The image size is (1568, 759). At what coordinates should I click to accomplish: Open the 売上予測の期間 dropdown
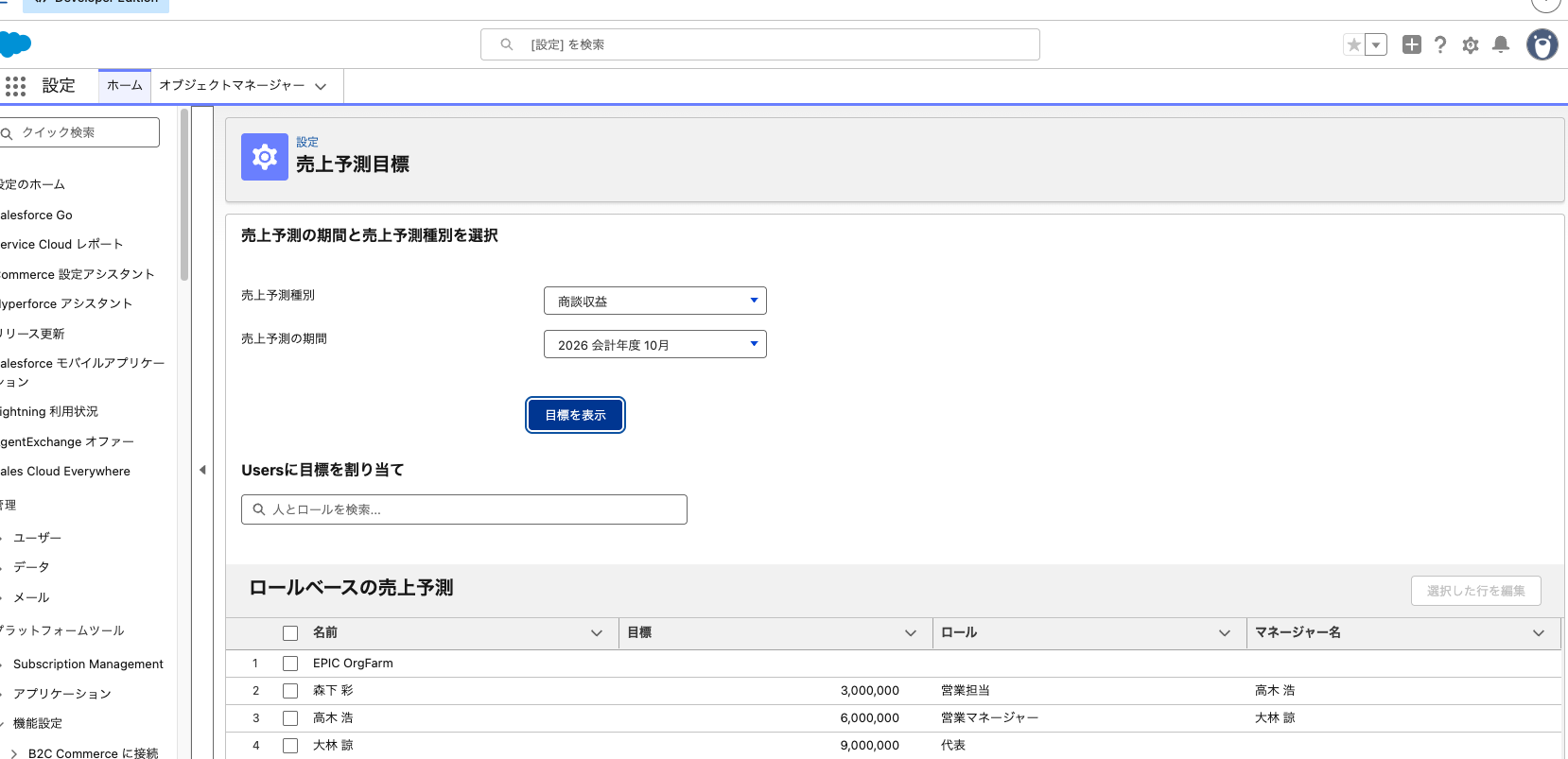pos(655,344)
